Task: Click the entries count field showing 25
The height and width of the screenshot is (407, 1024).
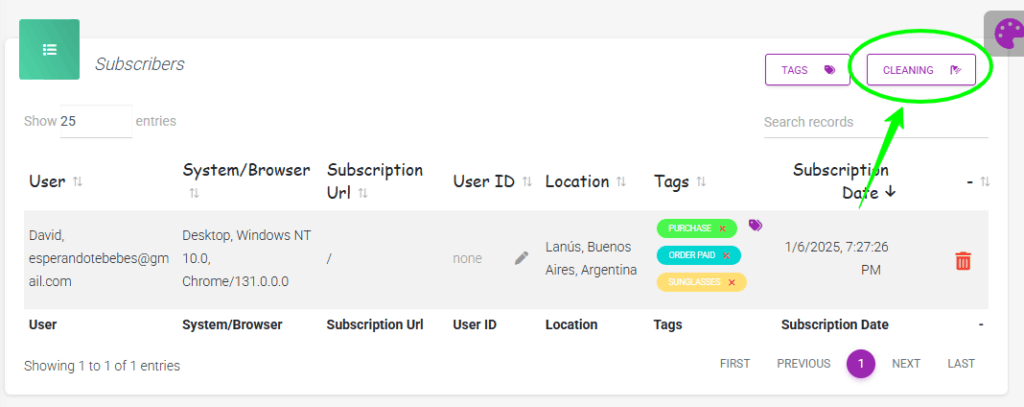Action: pos(95,121)
